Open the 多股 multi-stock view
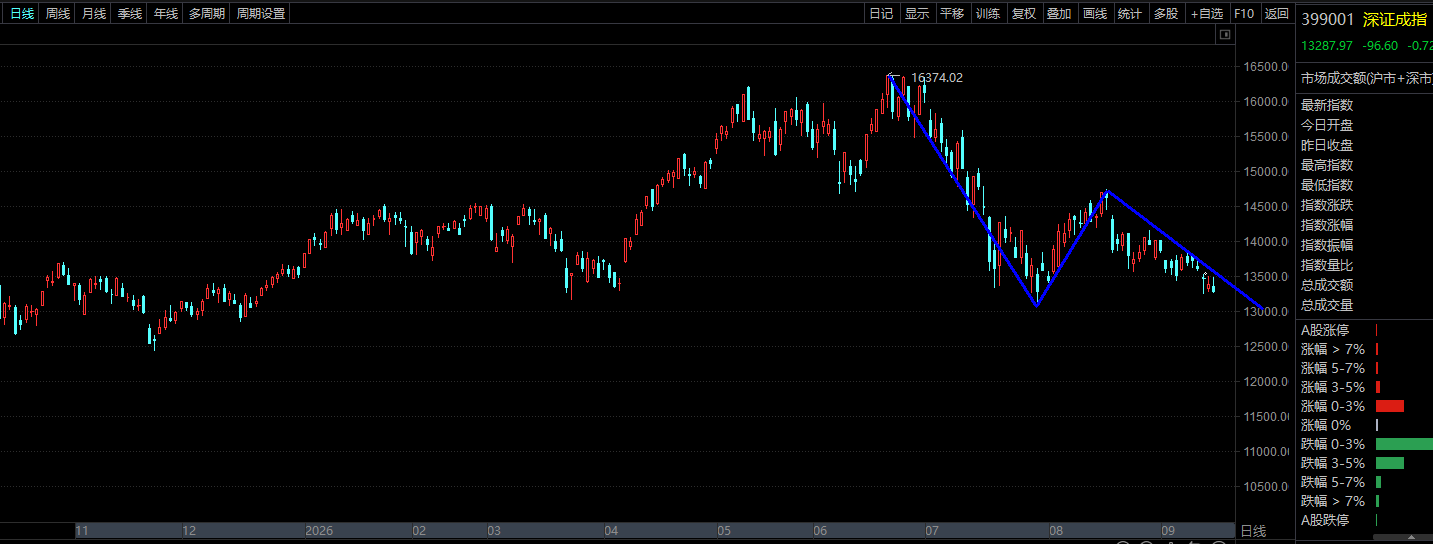The height and width of the screenshot is (544, 1433). click(x=1166, y=14)
